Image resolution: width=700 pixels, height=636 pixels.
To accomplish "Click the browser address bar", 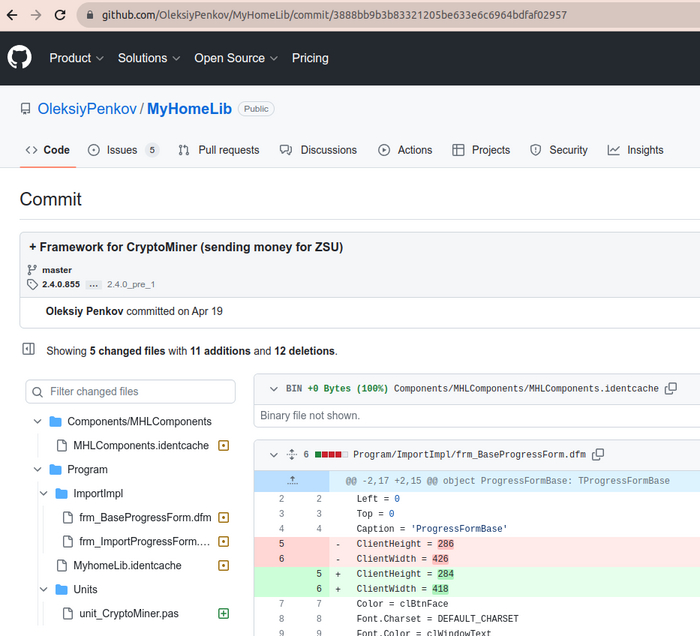I will [334, 15].
